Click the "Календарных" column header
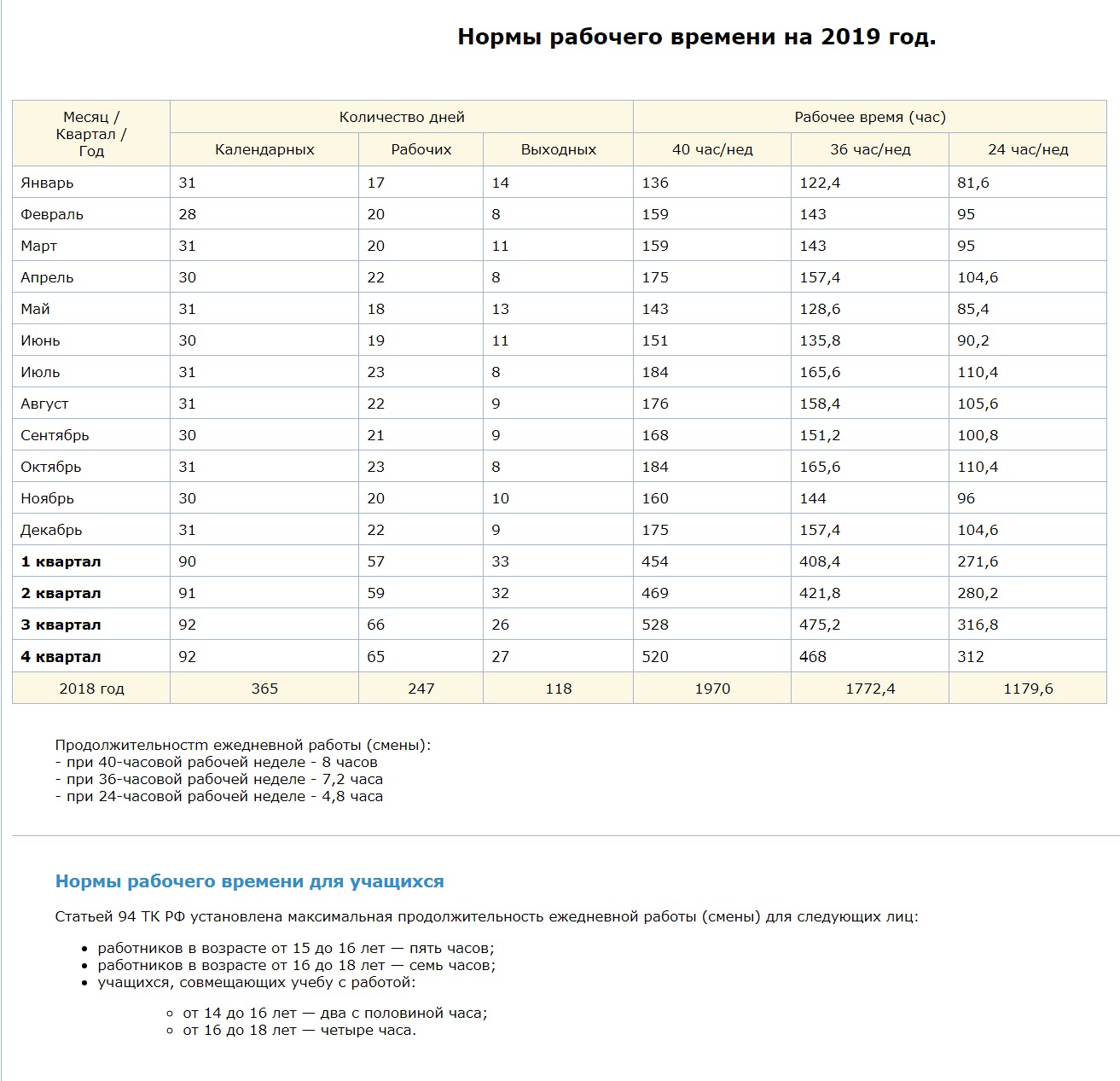The height and width of the screenshot is (1081, 1120). 264,149
